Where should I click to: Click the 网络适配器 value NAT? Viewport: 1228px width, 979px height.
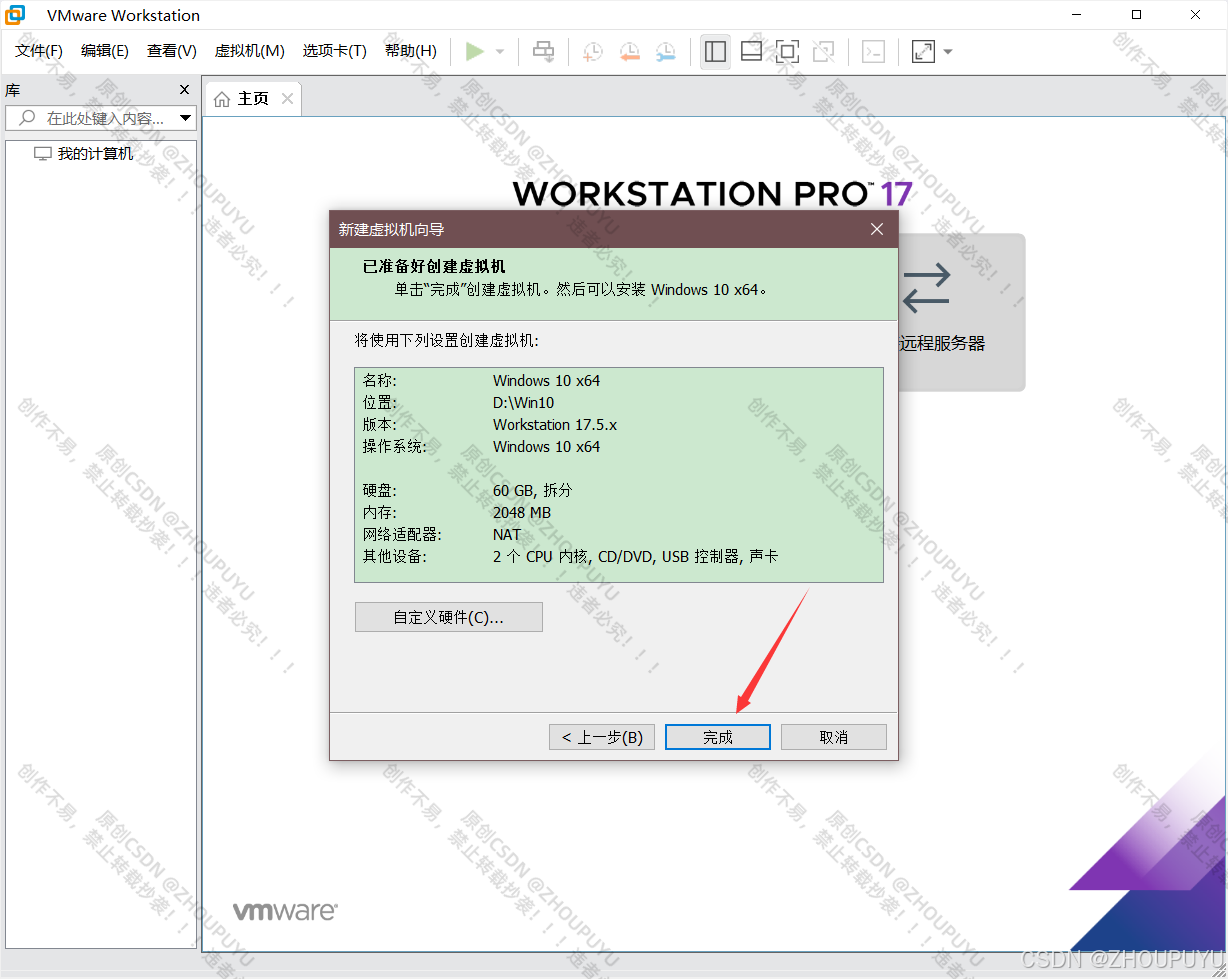pos(507,534)
